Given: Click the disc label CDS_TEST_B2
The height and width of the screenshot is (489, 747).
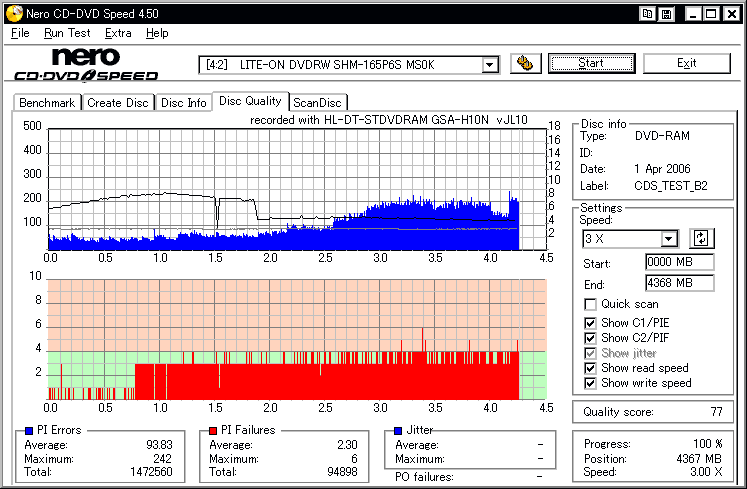Looking at the screenshot, I should pyautogui.click(x=671, y=186).
